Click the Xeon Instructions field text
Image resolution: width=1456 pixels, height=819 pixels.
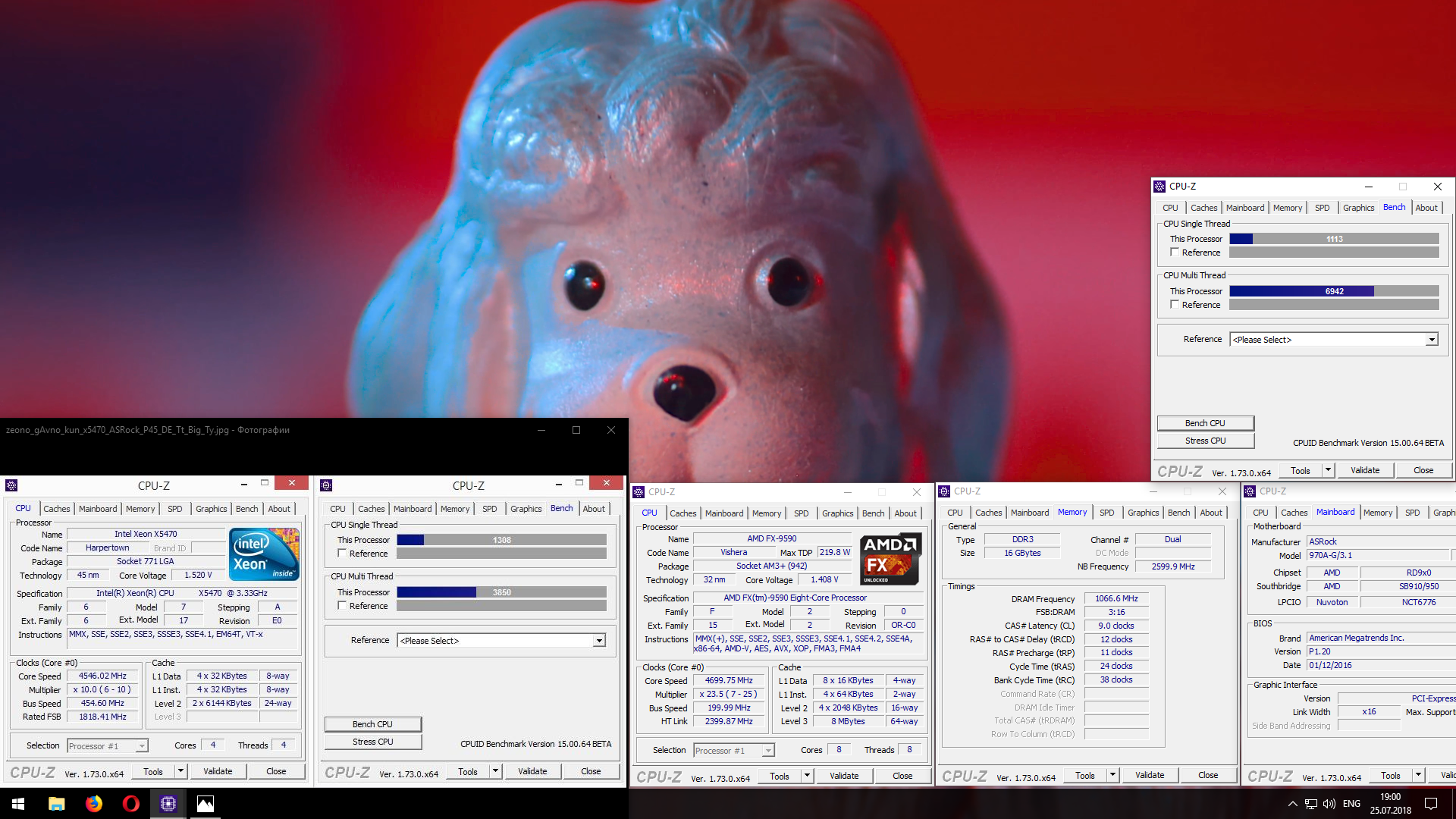[x=184, y=639]
